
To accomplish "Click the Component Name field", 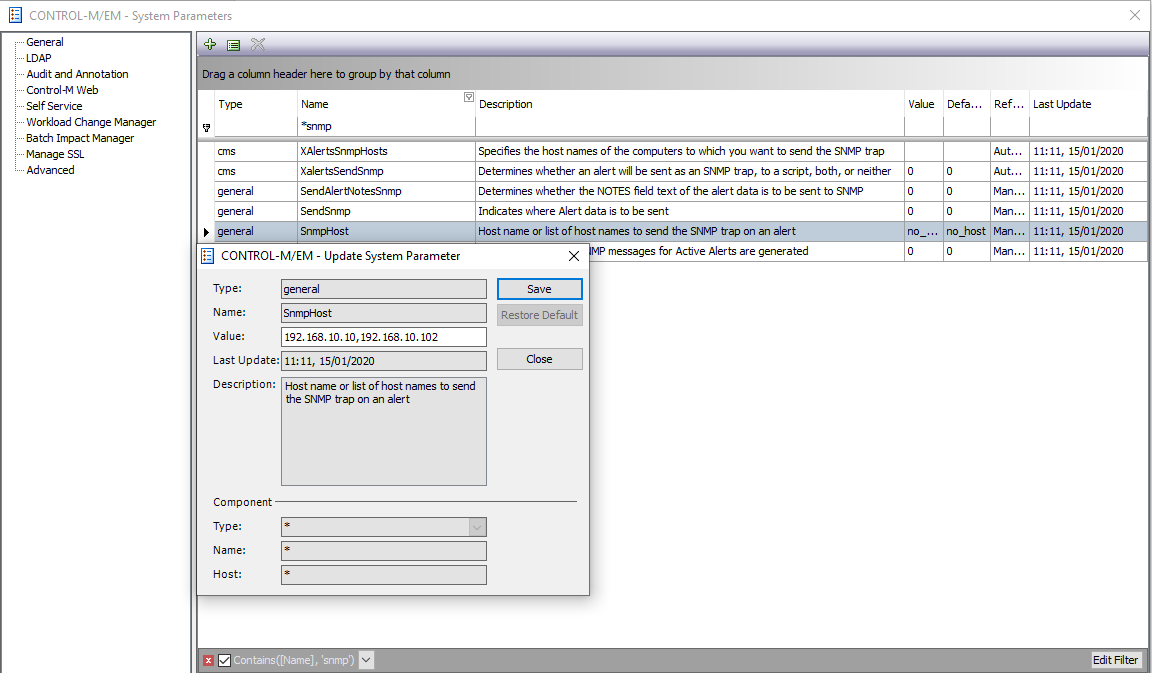I will pyautogui.click(x=384, y=550).
